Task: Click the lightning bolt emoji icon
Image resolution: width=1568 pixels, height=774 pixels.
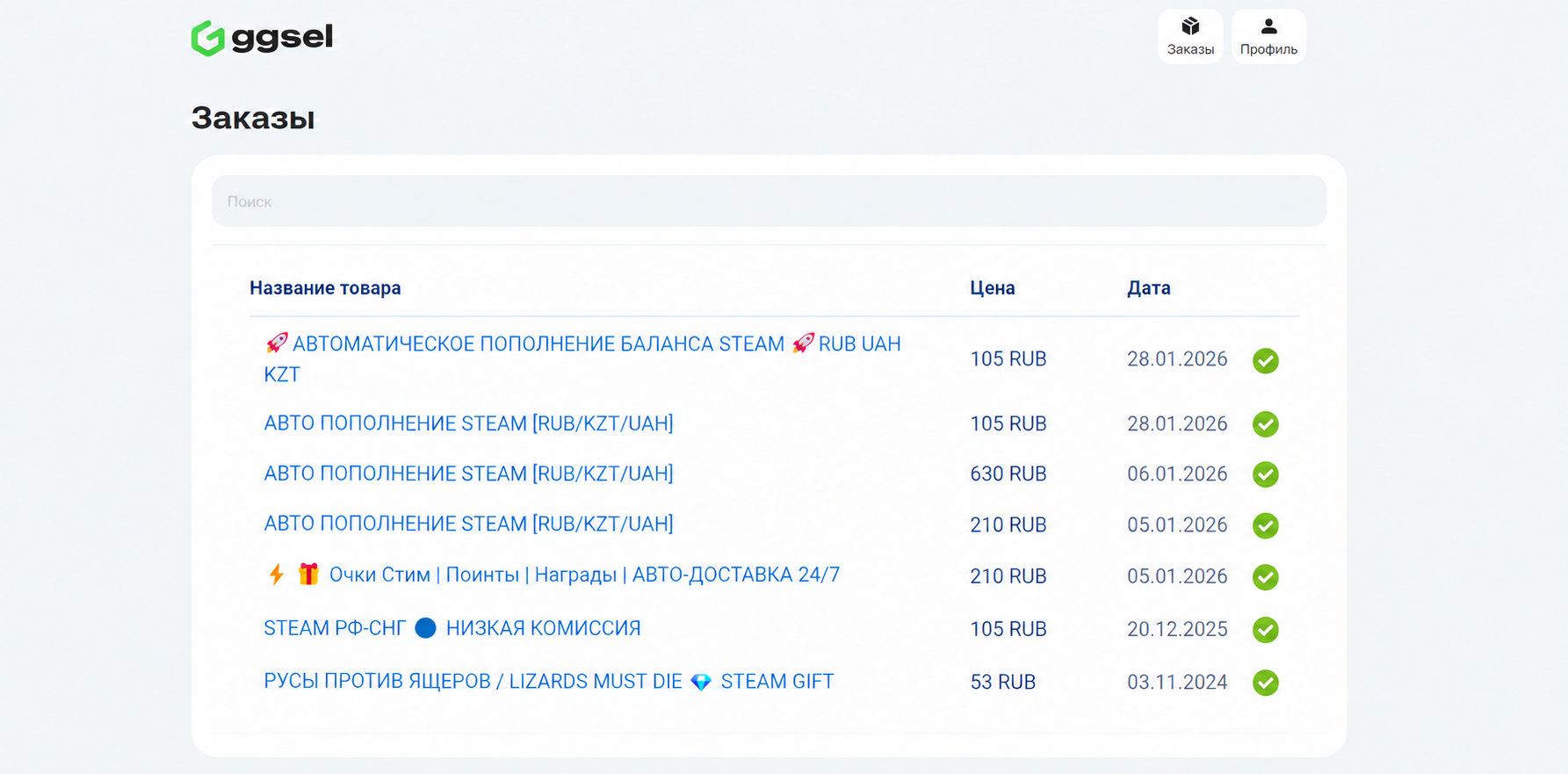Action: point(277,575)
